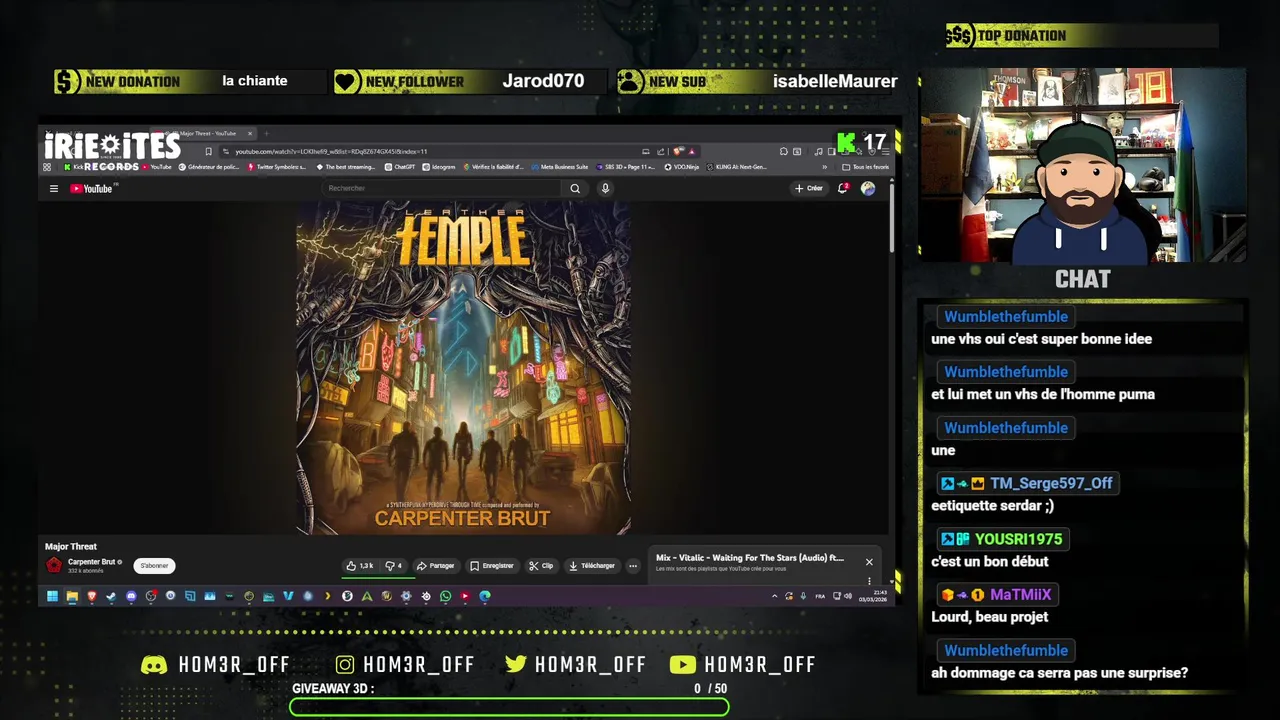The image size is (1280, 720).
Task: Open The best streaming... bookmark
Action: pos(345,167)
